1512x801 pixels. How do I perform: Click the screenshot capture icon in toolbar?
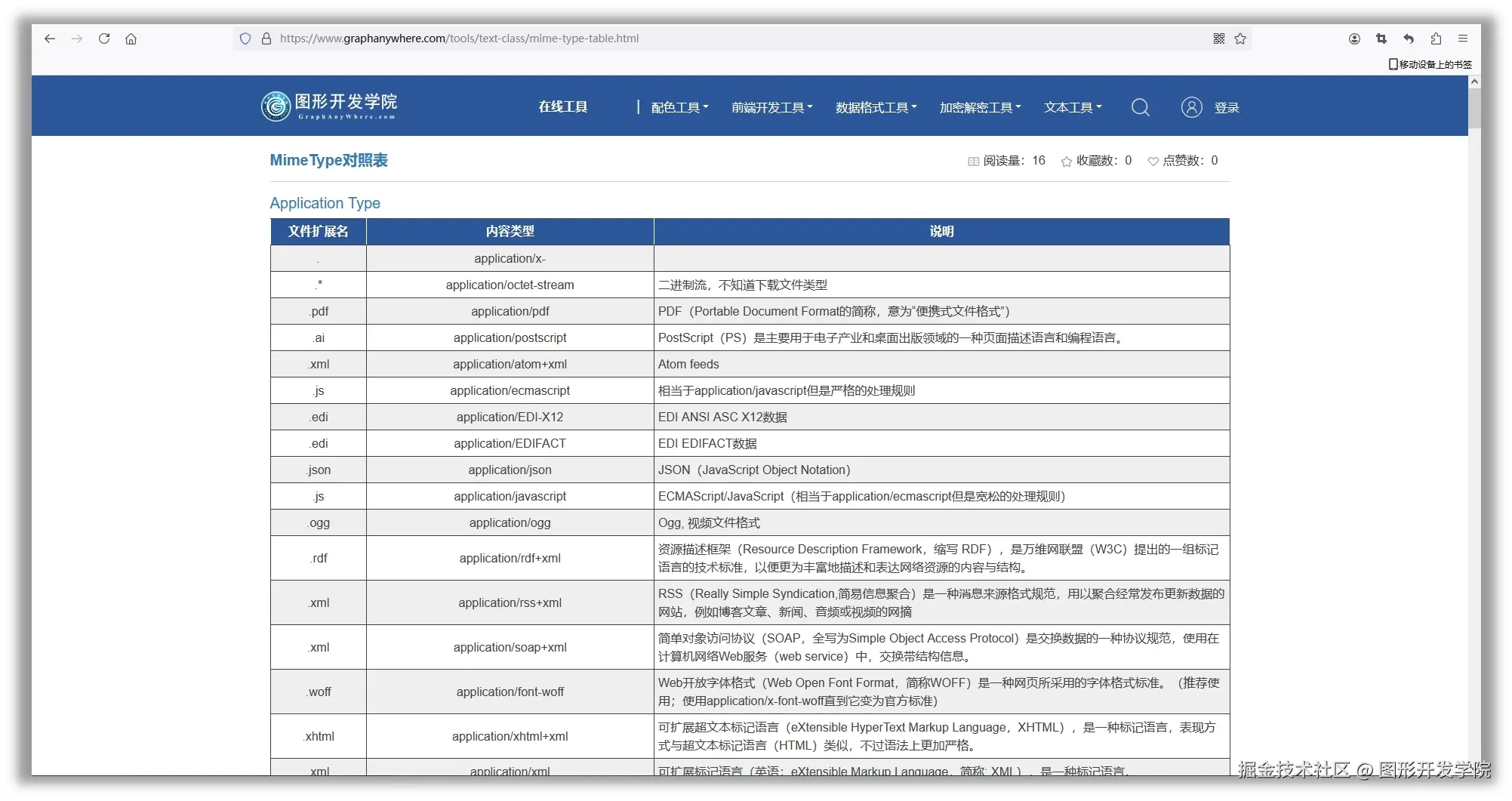pos(1381,39)
